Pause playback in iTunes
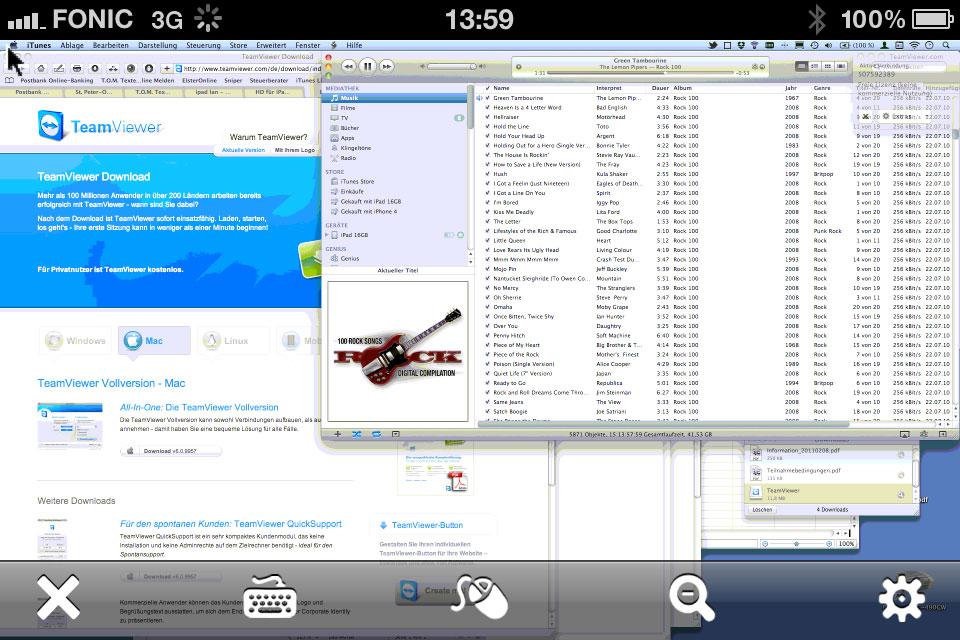This screenshot has height=640, width=960. click(x=367, y=66)
